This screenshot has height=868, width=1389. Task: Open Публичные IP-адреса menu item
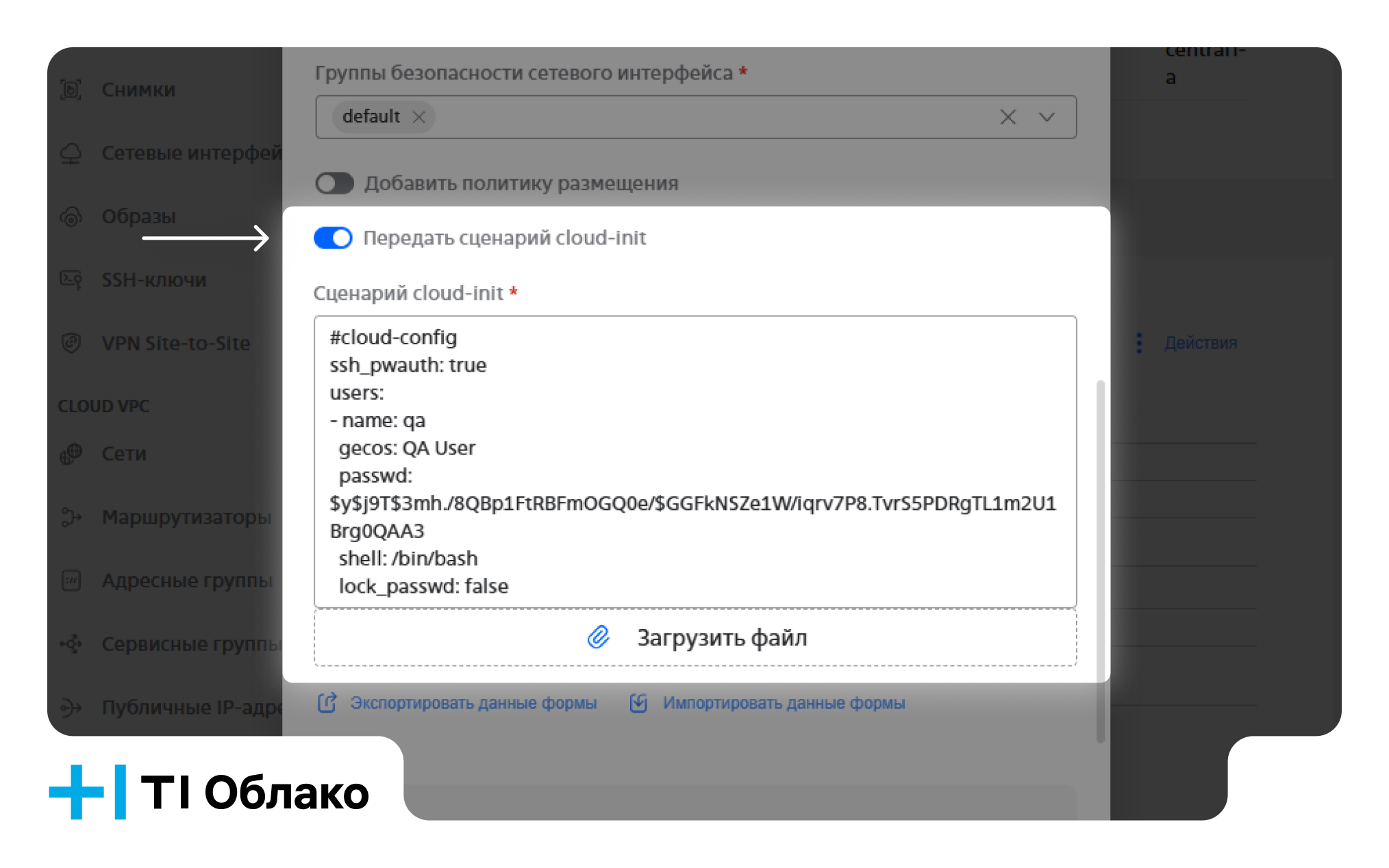[x=171, y=707]
